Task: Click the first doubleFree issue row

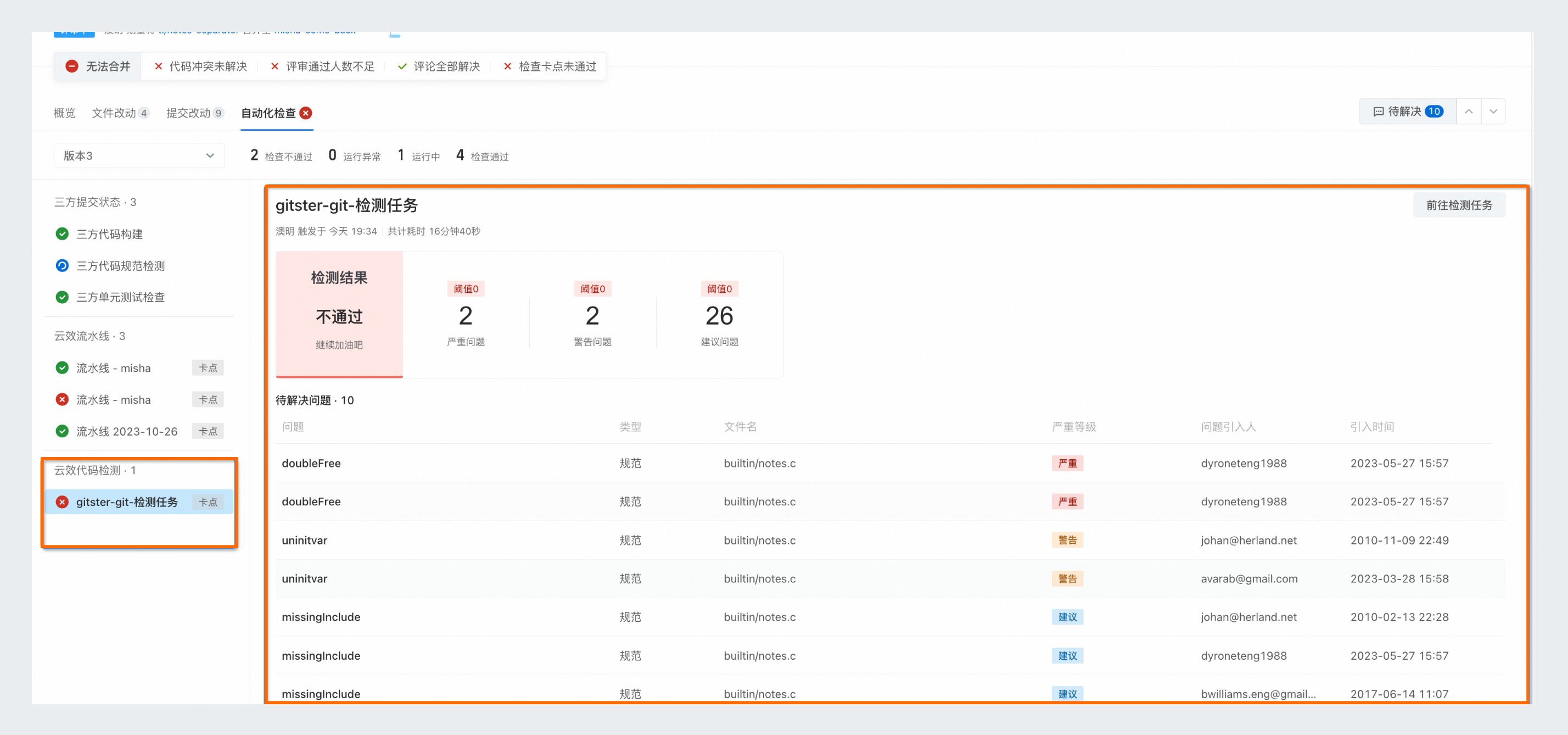Action: 890,464
